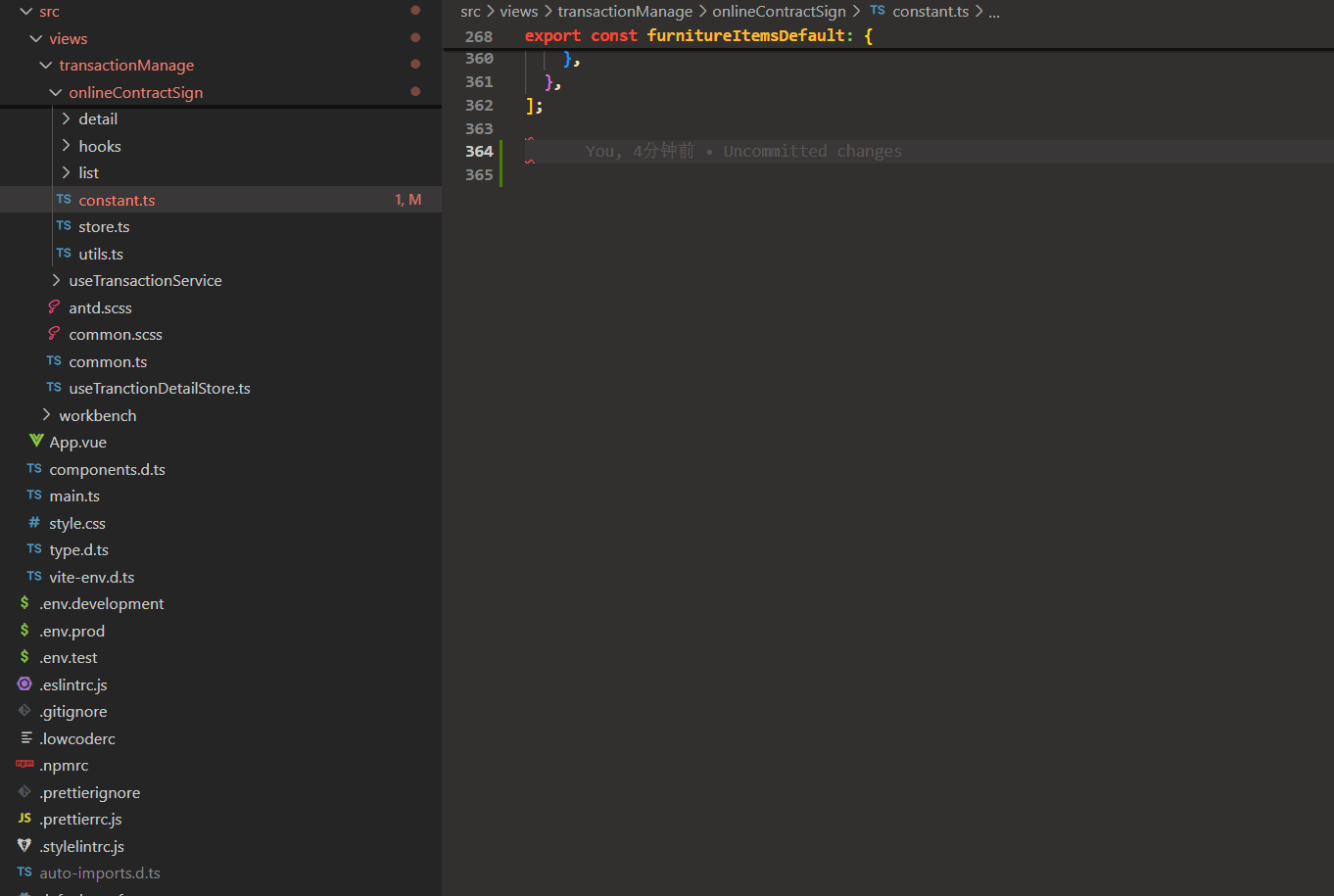
Task: Open breadcrumb ellipsis after constant.ts
Action: (x=994, y=11)
